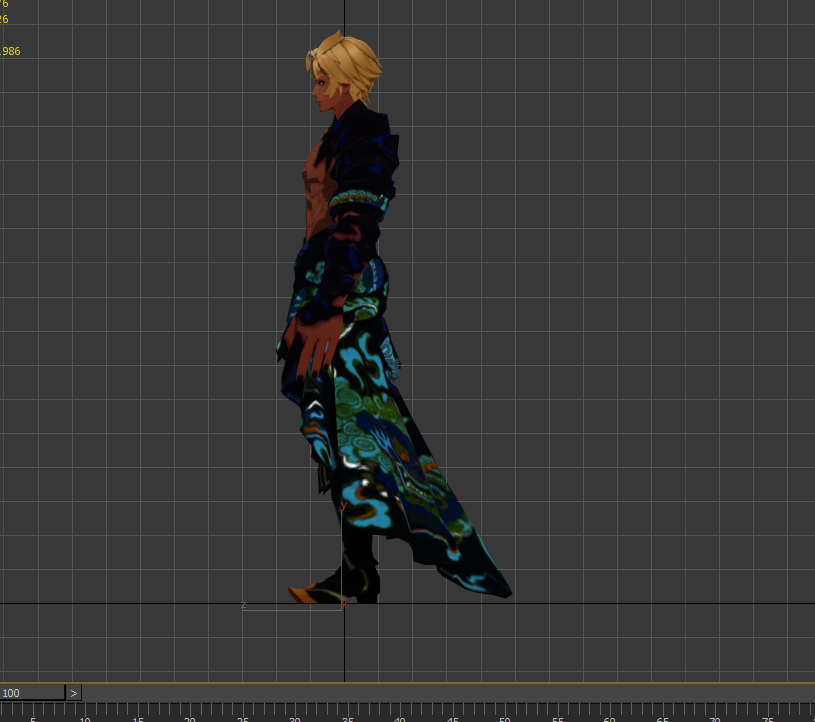Click the time slider next-frame arrow button
815x722 pixels.
pyautogui.click(x=74, y=693)
